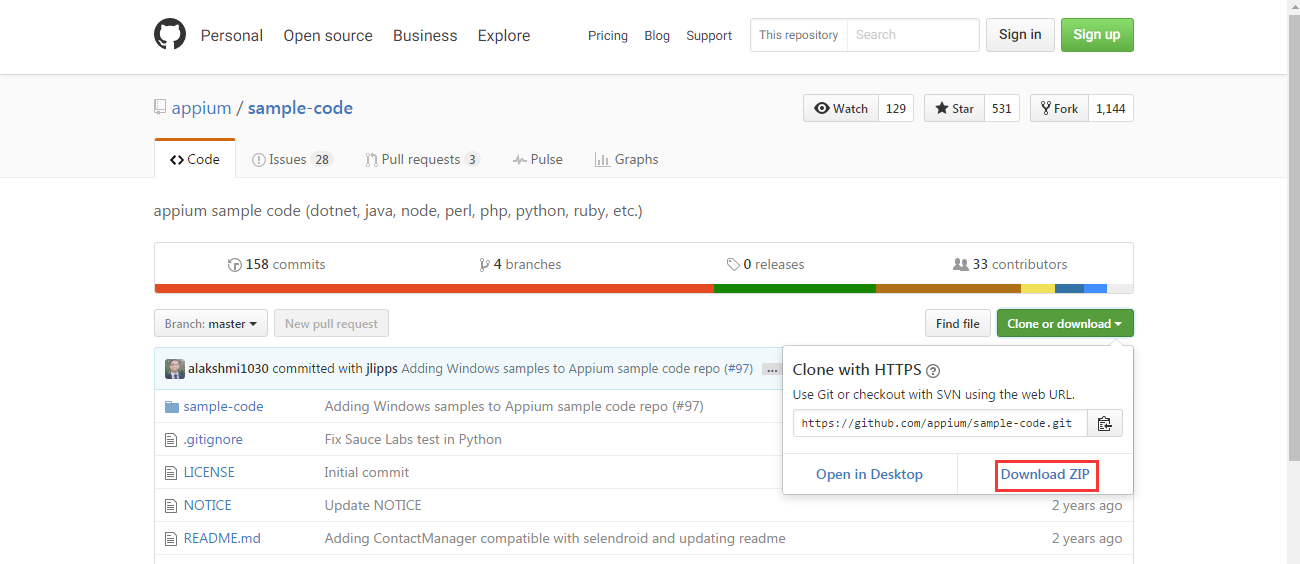Open the "Fix Sauce Labs test in Python" commit

click(413, 440)
